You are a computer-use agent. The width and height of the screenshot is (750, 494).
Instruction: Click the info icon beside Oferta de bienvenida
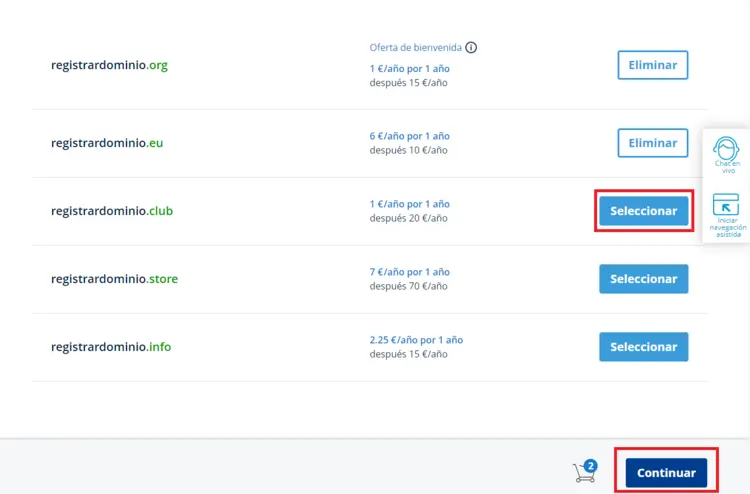(471, 47)
